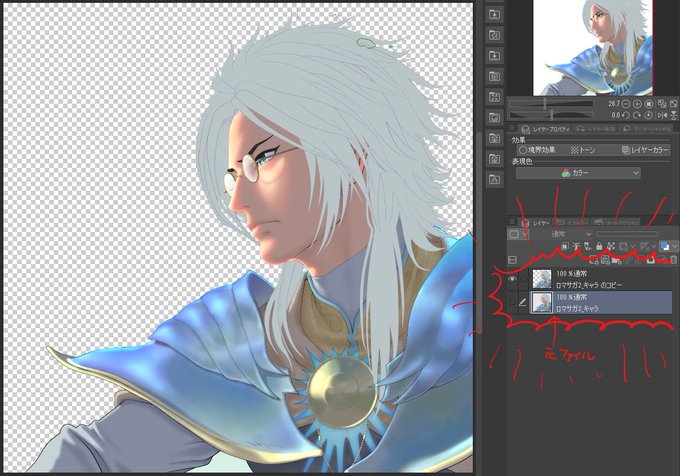Image resolution: width=680 pixels, height=476 pixels.
Task: Rotate the canvas left in Navigator
Action: click(x=626, y=115)
